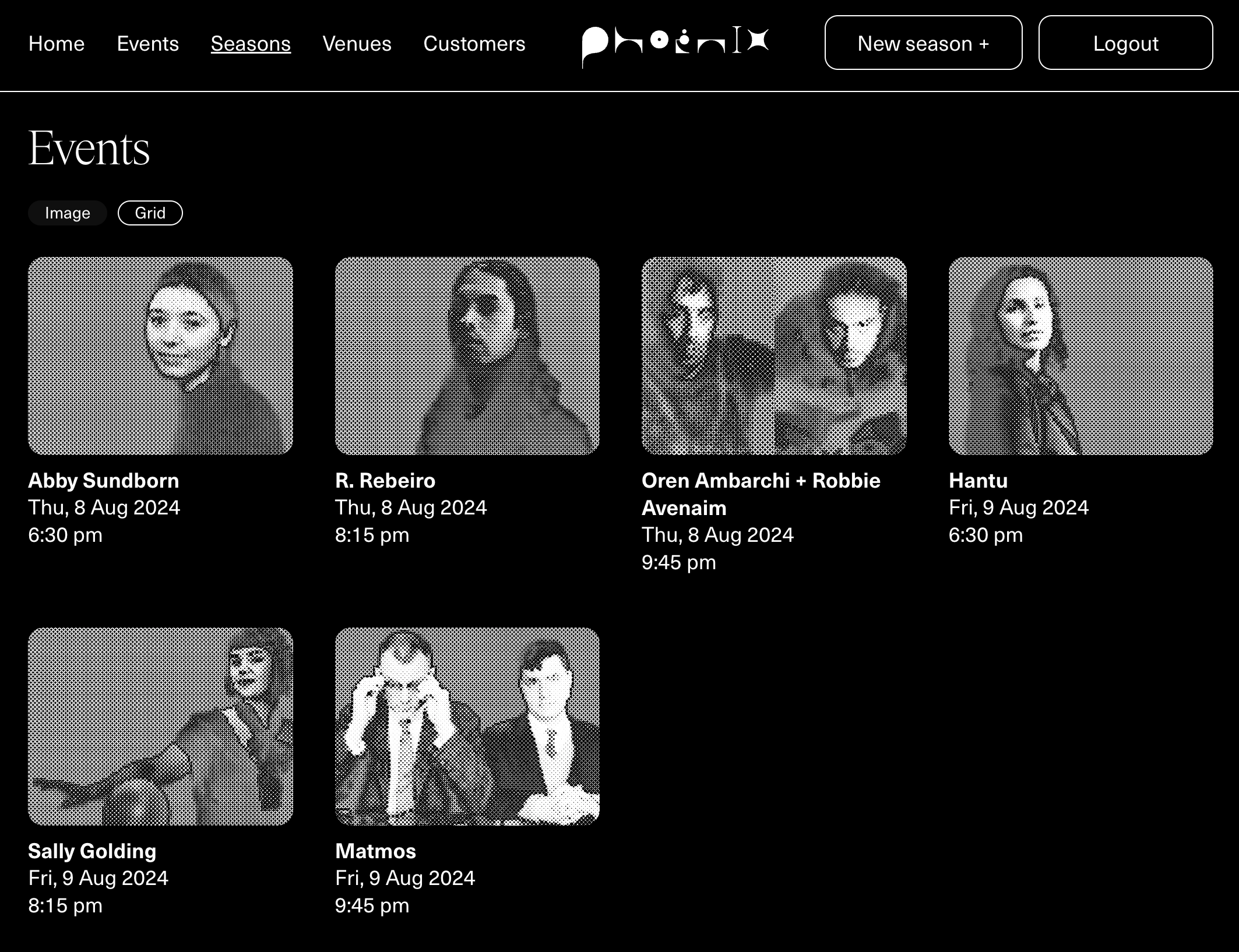Click the Matmos event photo

[467, 726]
